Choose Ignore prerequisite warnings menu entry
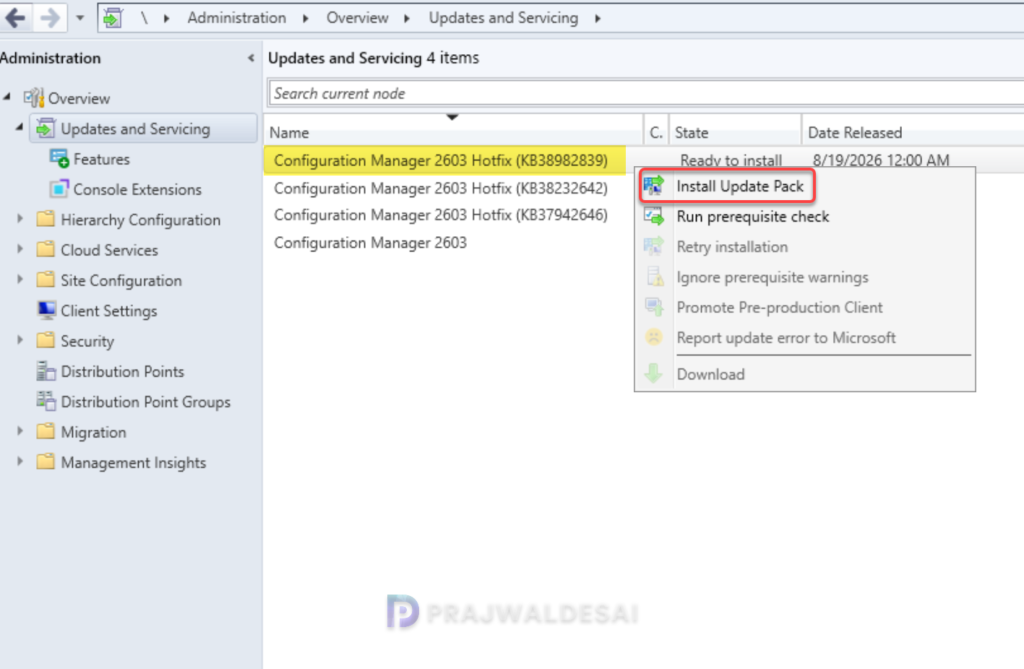 [773, 277]
